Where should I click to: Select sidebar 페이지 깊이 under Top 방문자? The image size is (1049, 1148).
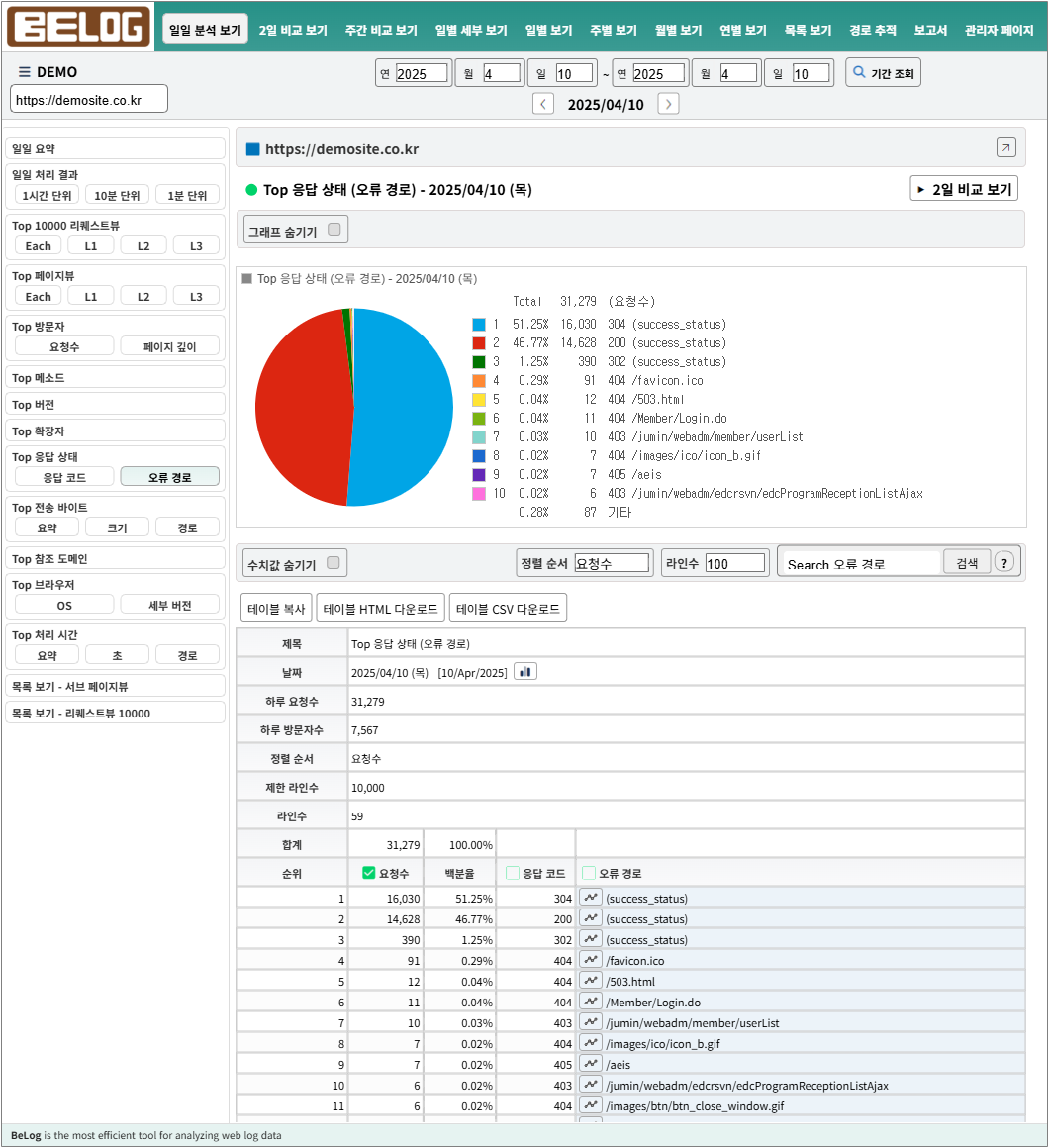pos(170,346)
